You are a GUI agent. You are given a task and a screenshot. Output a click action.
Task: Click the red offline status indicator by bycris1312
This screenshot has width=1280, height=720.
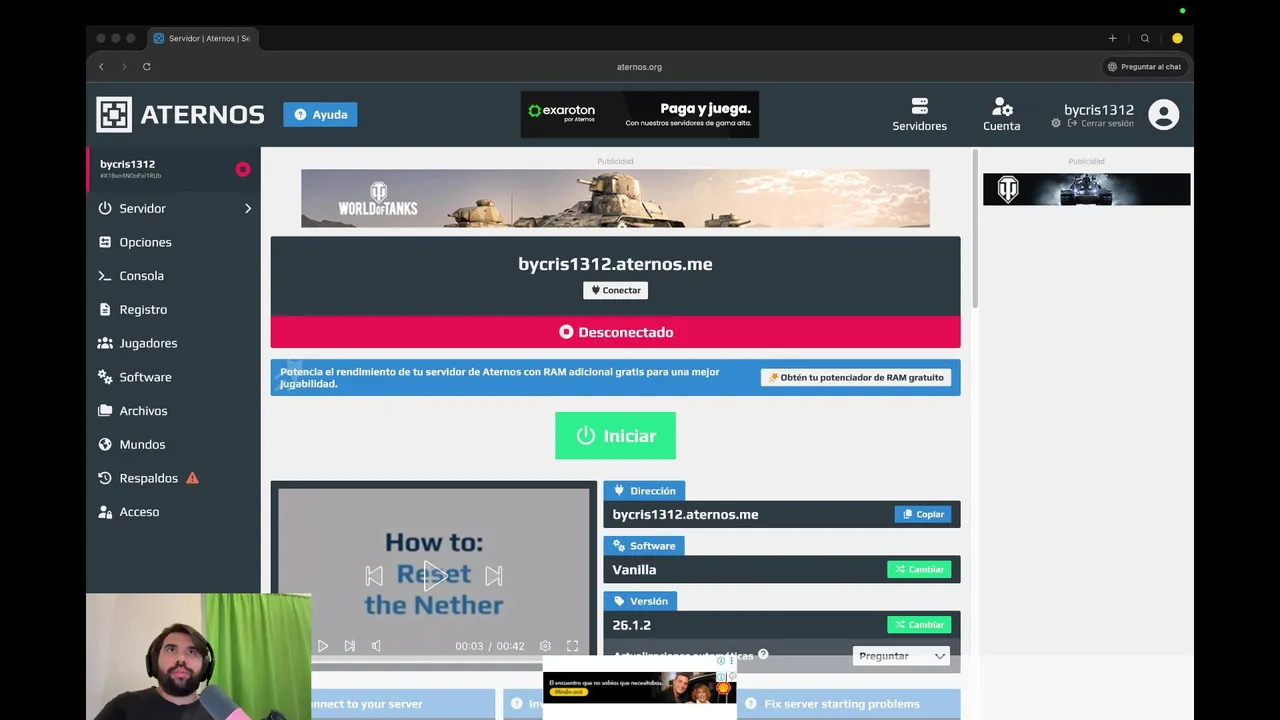242,169
